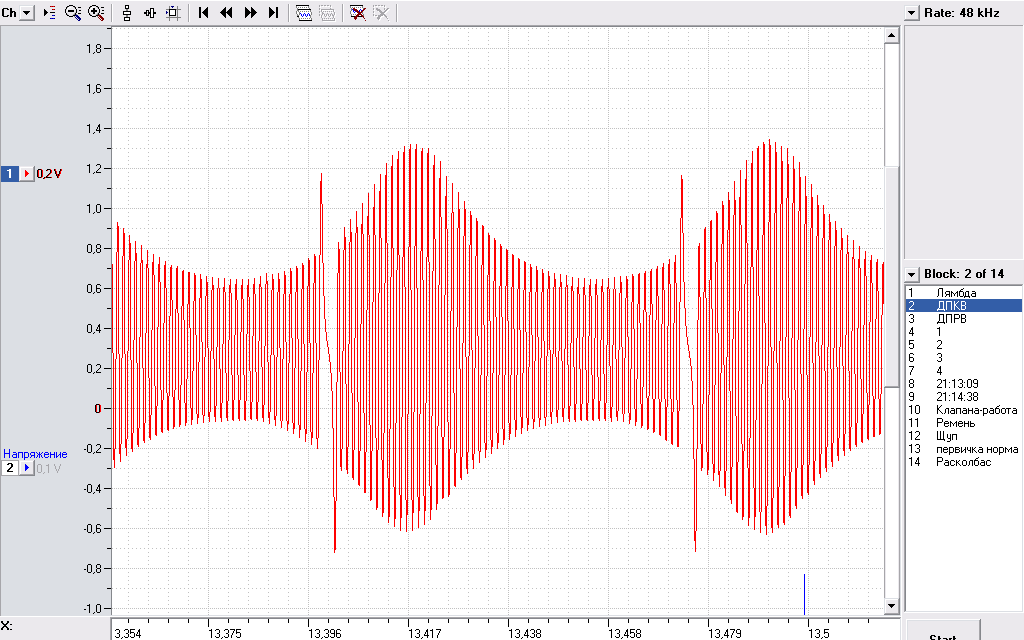Select the 21:13:09 block entry
Screen dimensions: 1024x640
tap(963, 384)
